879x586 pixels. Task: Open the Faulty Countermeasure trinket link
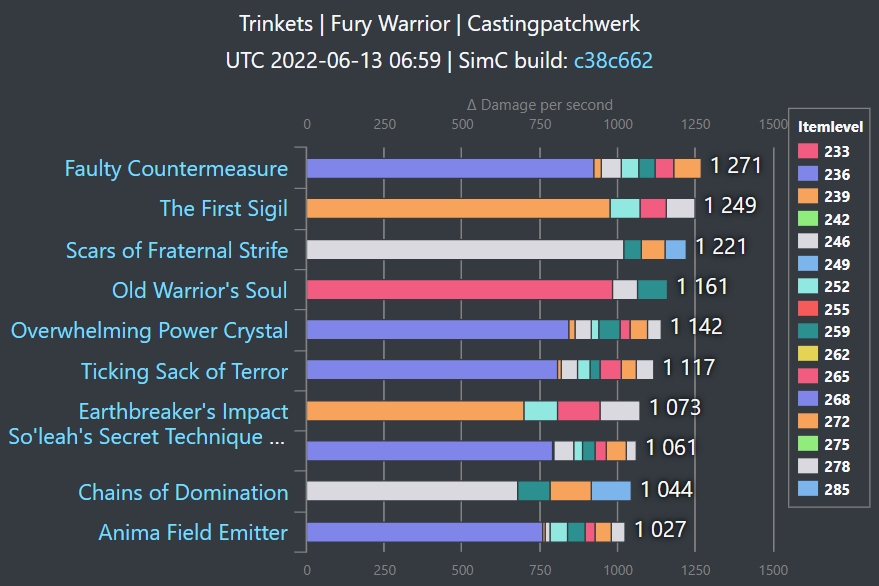tap(176, 169)
